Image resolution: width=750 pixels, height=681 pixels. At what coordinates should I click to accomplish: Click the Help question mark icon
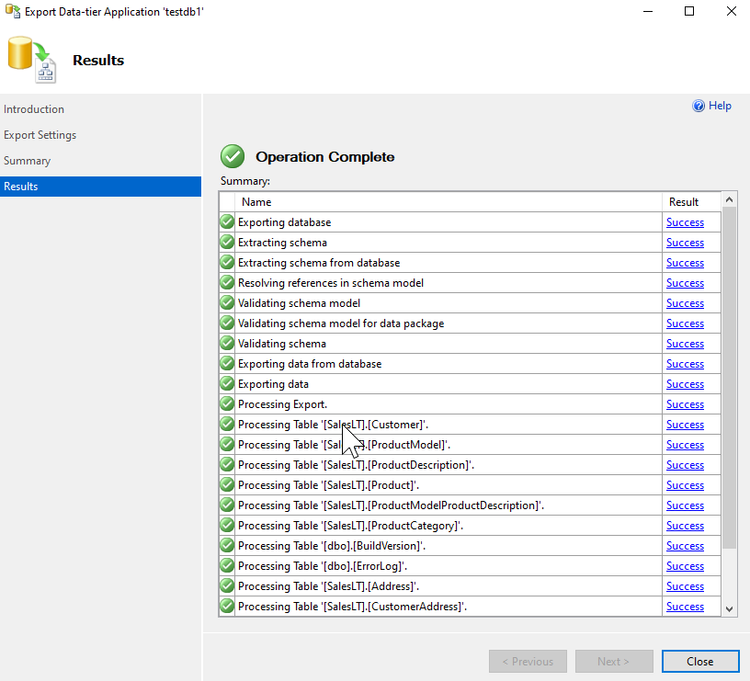(x=698, y=106)
